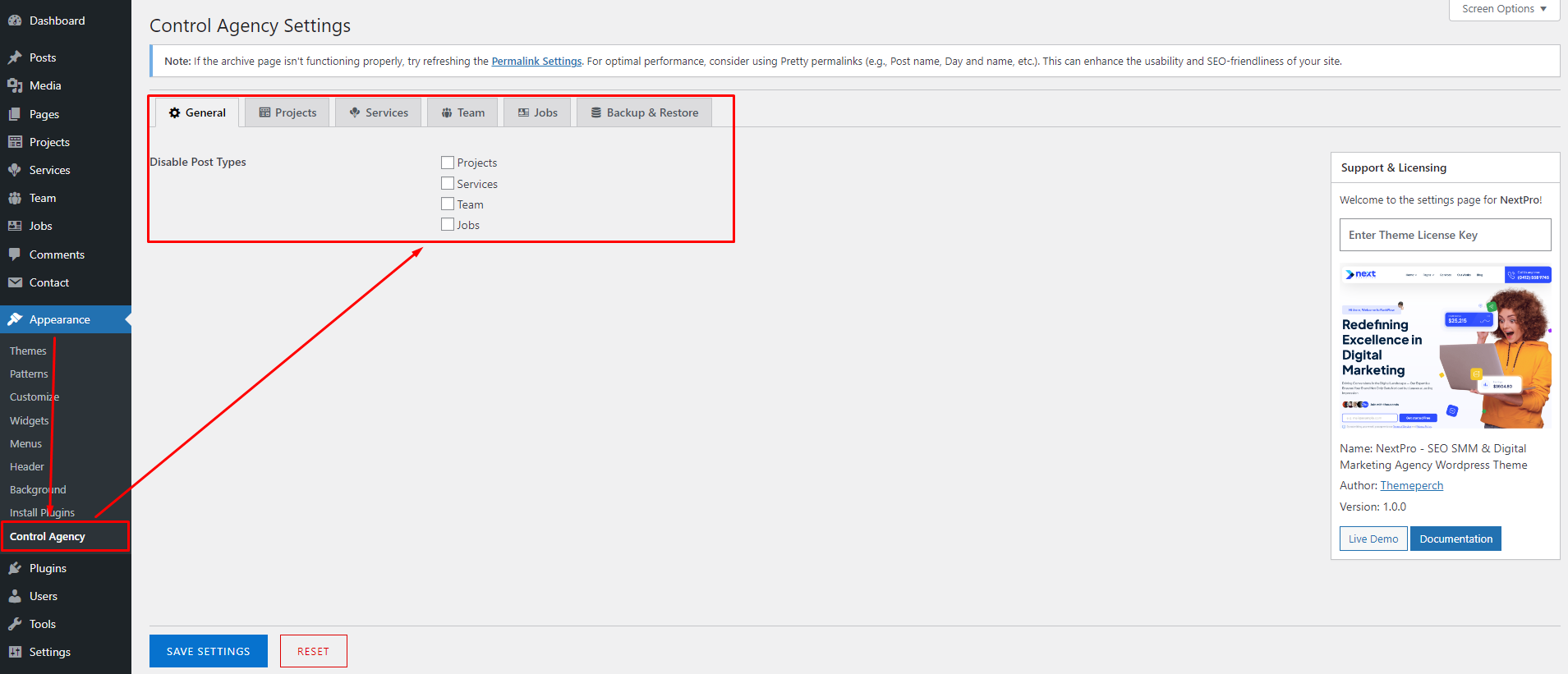Expand the Screen Options dropdown

click(1504, 9)
